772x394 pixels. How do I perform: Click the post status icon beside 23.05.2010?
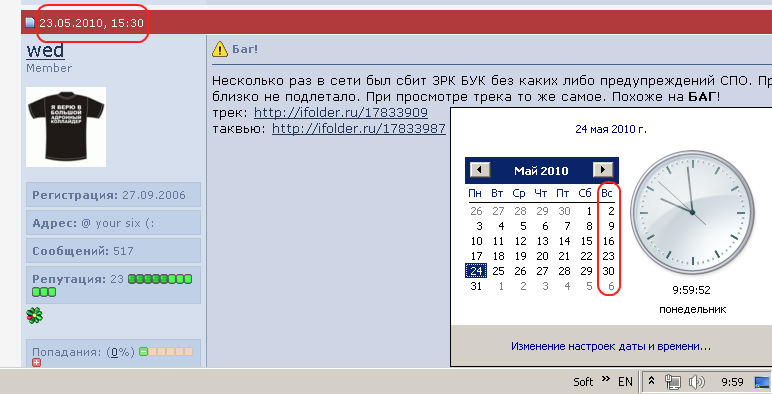30,23
